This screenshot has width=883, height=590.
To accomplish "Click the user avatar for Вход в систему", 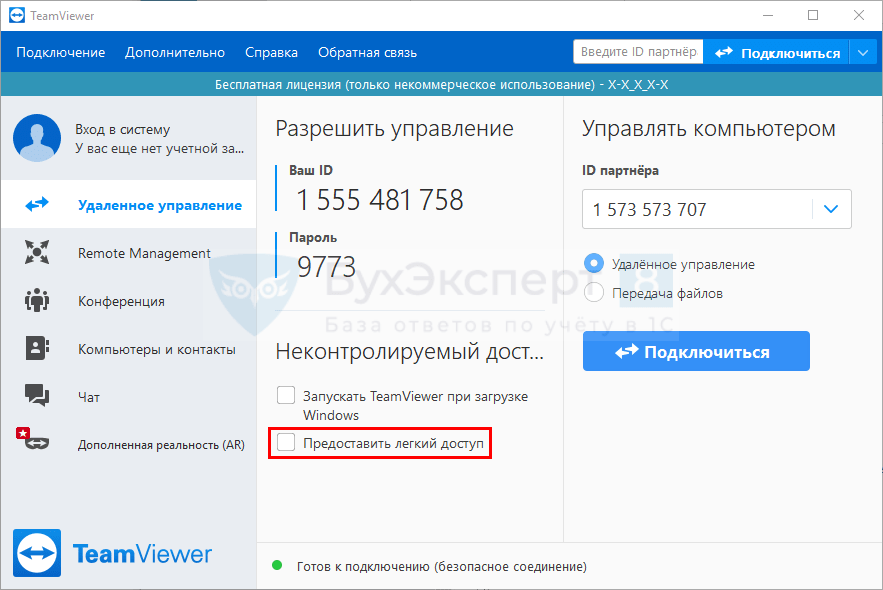I will point(37,138).
